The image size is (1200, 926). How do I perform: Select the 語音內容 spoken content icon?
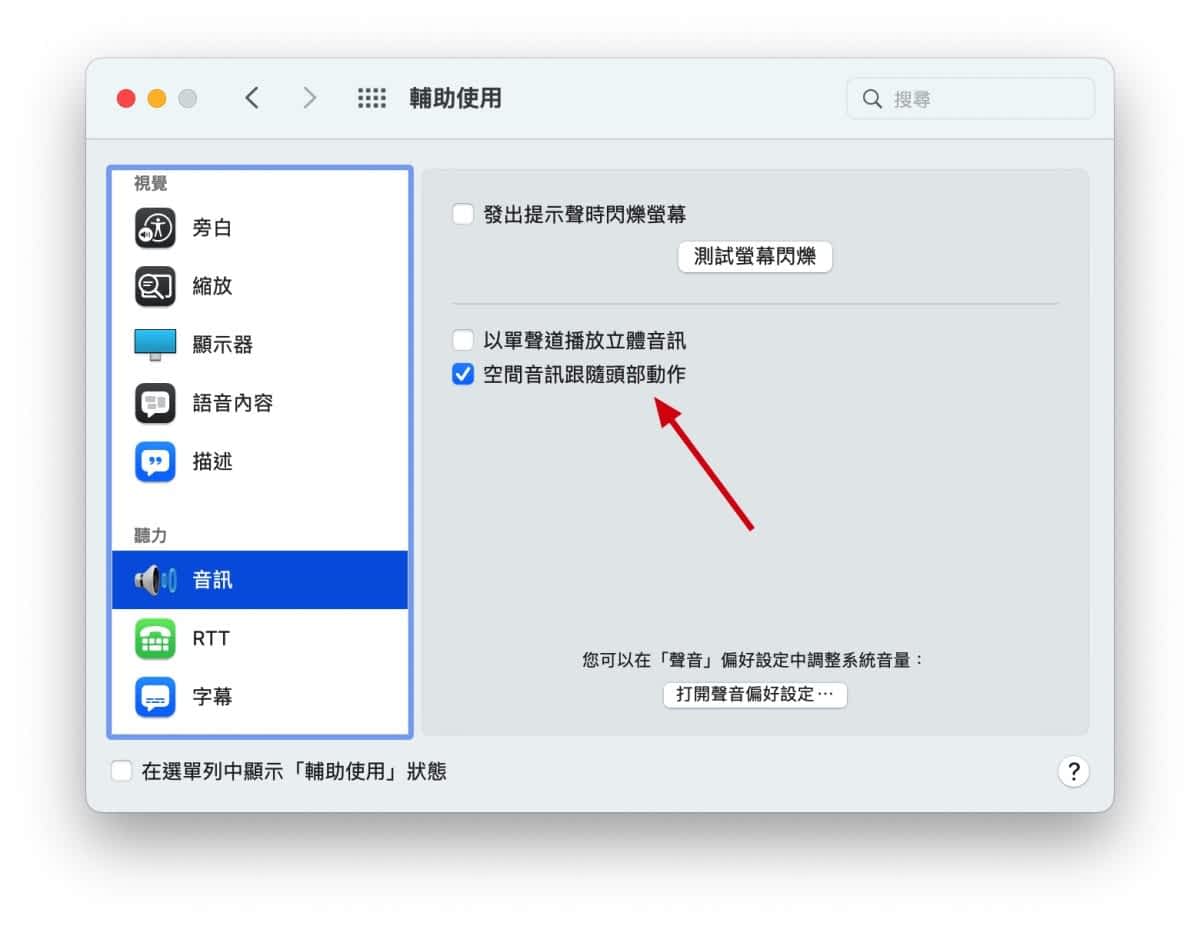(155, 403)
